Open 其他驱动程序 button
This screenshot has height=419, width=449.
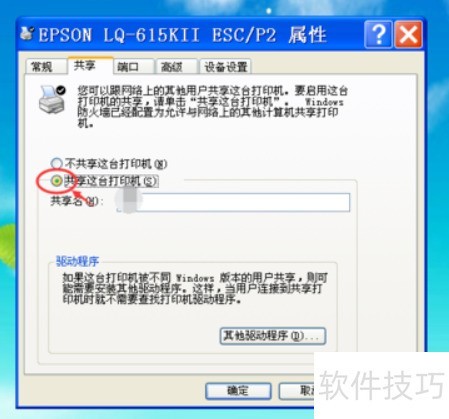point(273,336)
